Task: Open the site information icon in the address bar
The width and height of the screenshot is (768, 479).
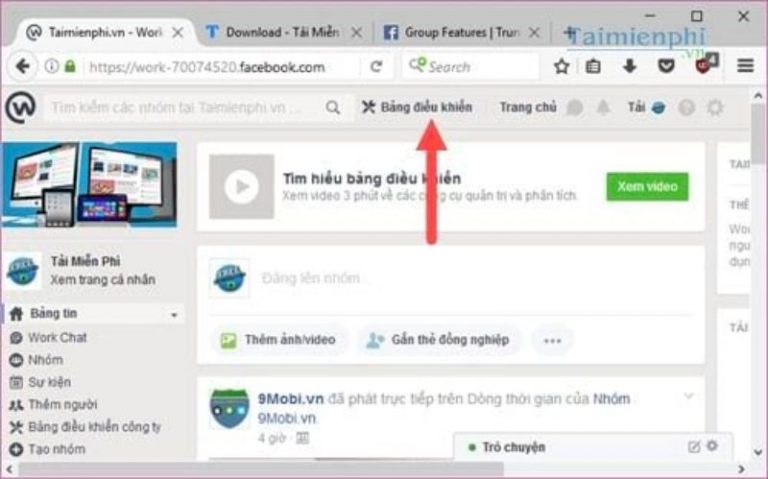Action: pyautogui.click(x=51, y=66)
